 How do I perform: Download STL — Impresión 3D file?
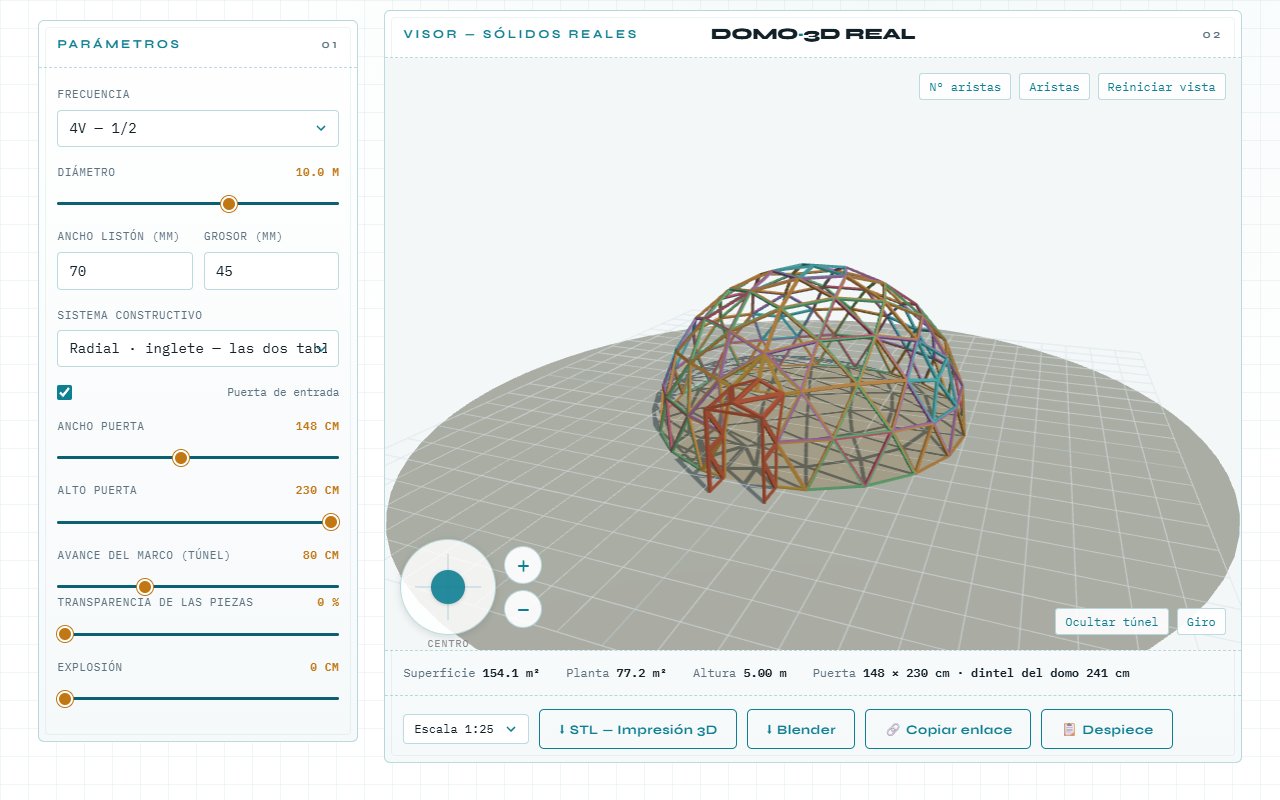click(638, 729)
